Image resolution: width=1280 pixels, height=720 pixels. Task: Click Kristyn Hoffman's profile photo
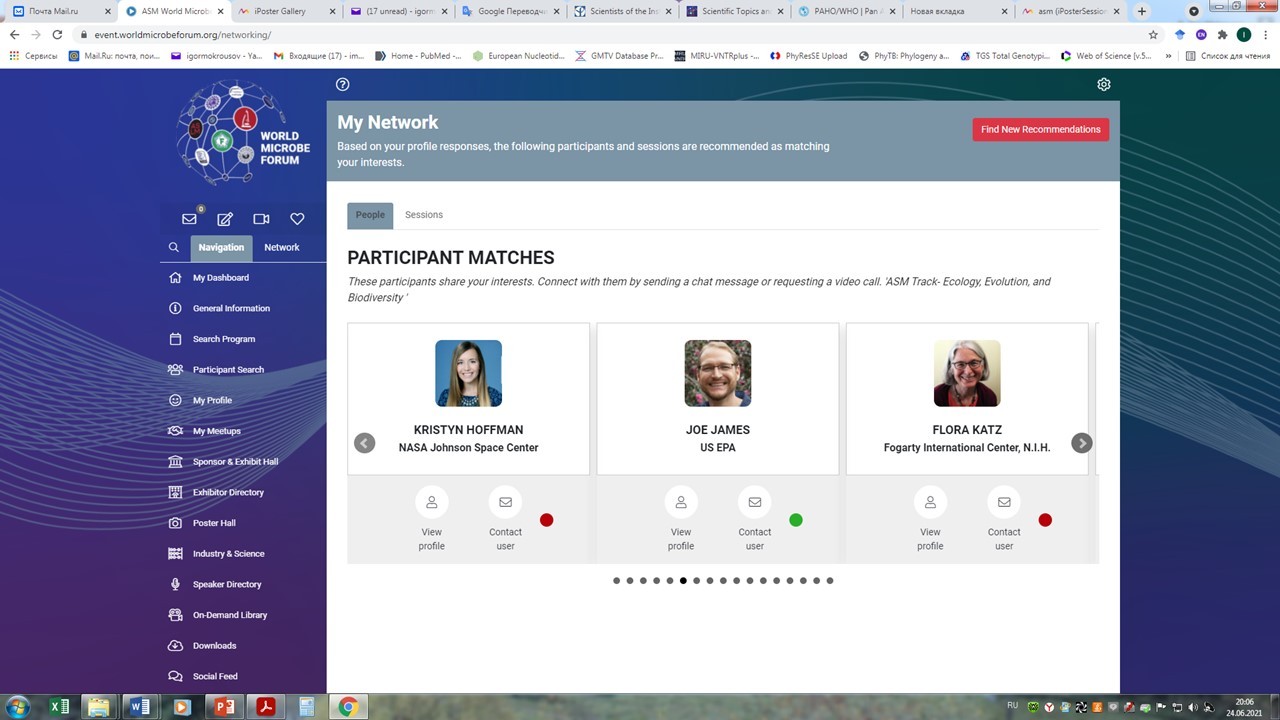click(468, 373)
